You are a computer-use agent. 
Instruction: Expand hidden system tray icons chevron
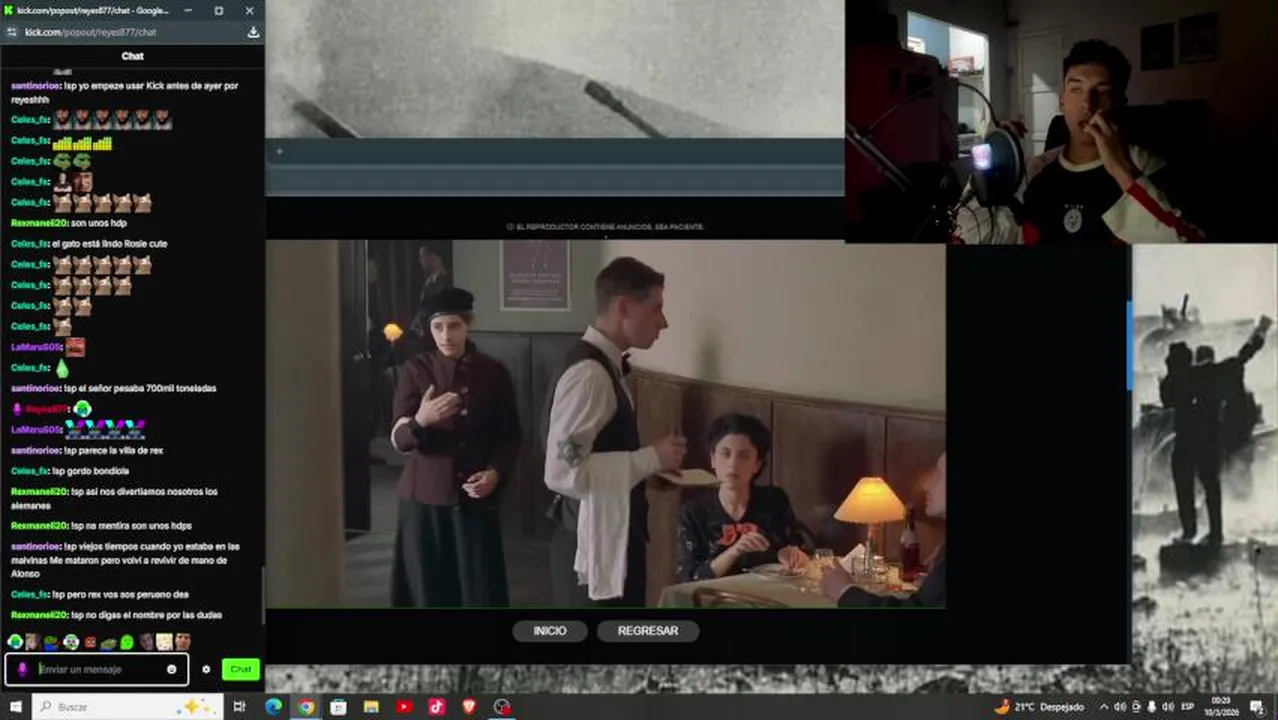(x=1104, y=707)
